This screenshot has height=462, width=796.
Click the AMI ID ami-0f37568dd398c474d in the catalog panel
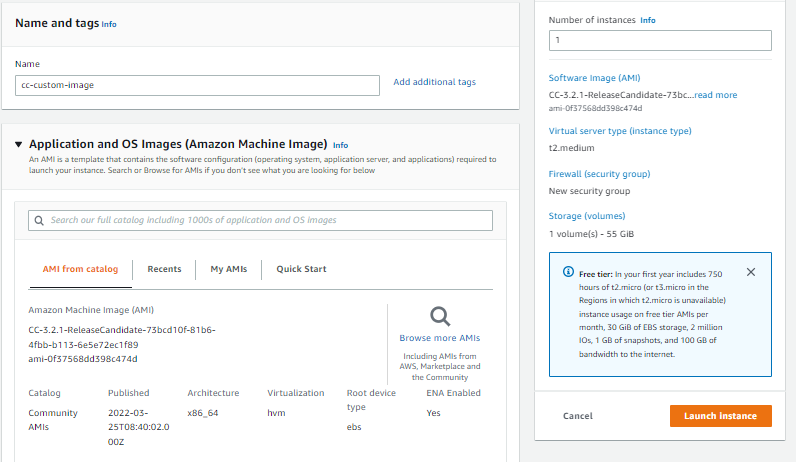click(83, 359)
